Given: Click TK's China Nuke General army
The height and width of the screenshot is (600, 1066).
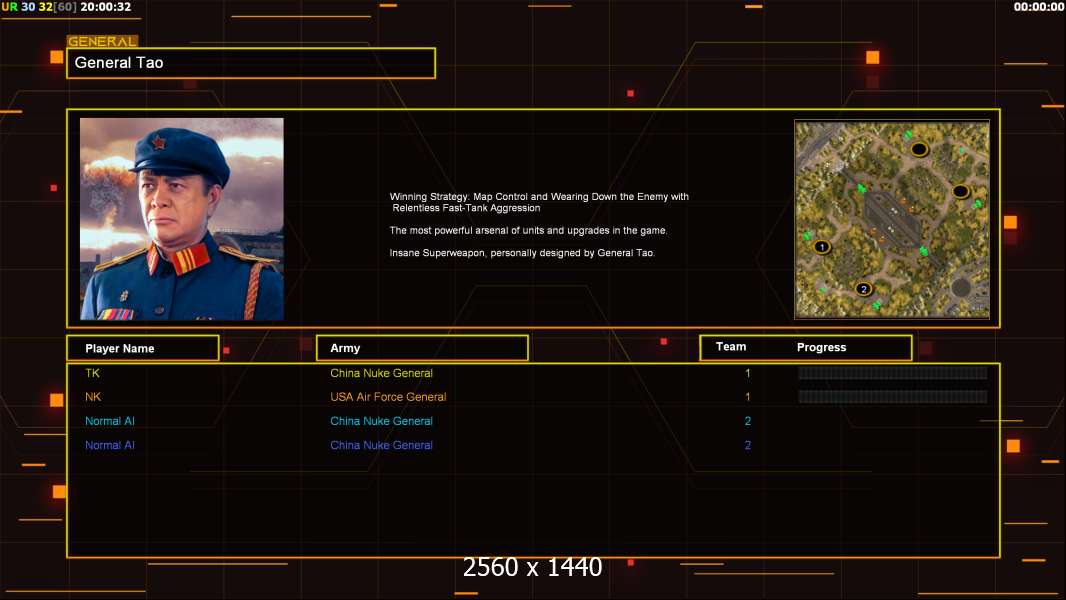Looking at the screenshot, I should [x=381, y=373].
